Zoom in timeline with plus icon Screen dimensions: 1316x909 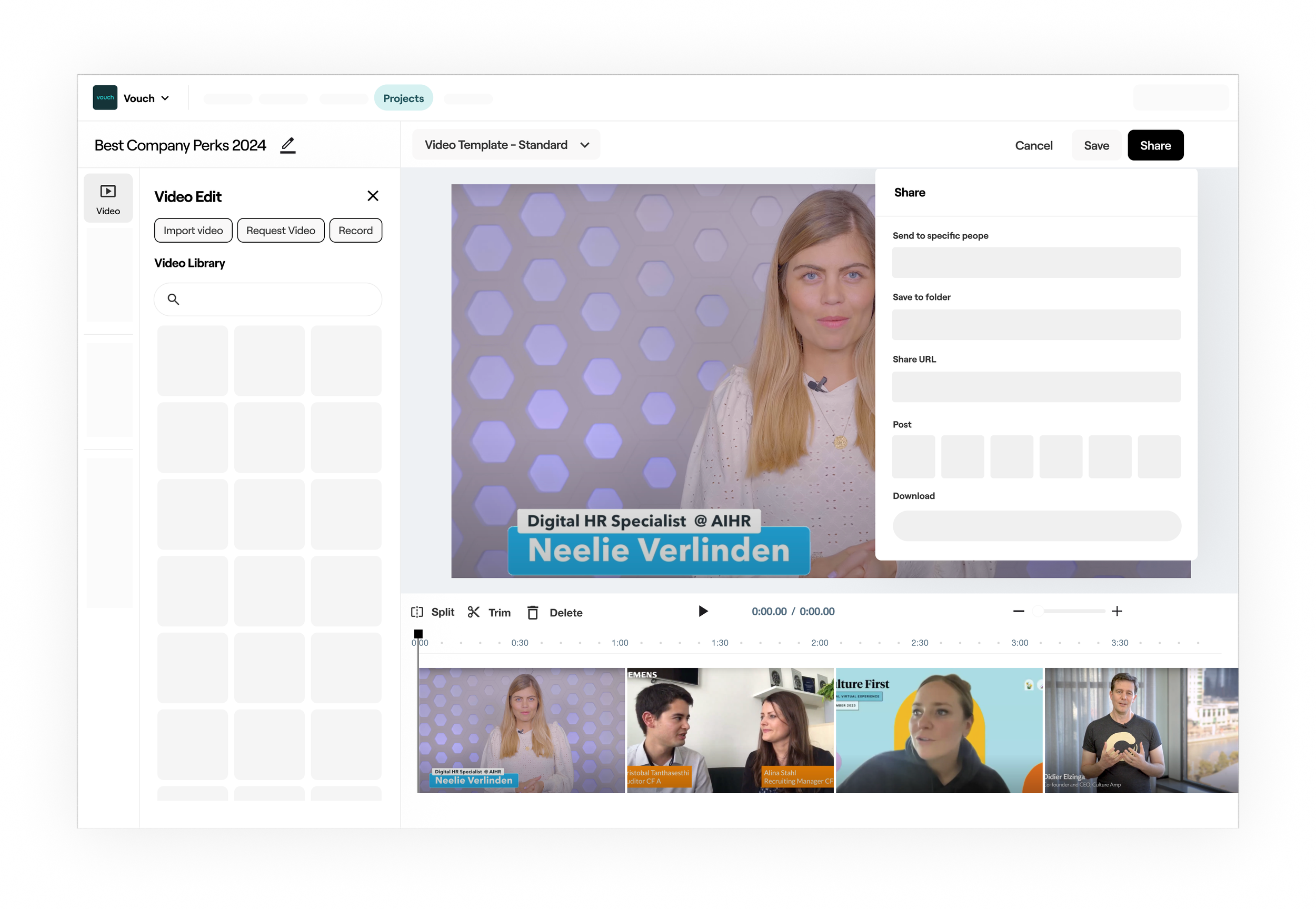point(1116,611)
